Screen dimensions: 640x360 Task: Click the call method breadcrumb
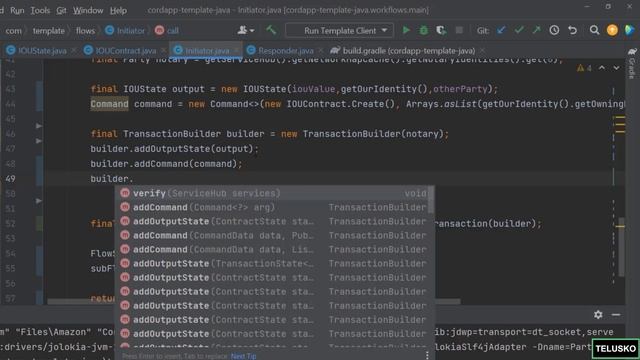167,31
